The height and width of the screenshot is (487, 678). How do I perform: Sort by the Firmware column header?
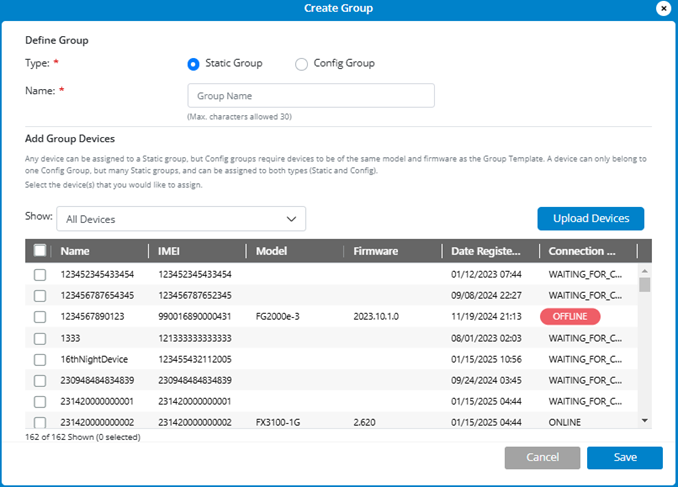[376, 251]
